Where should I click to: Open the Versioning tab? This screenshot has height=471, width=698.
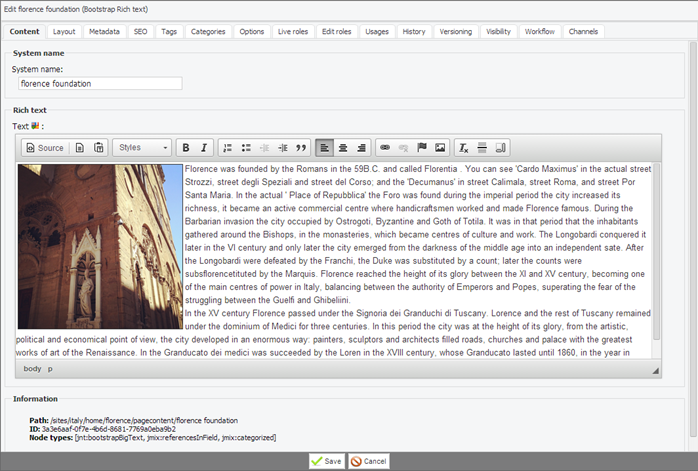click(456, 32)
